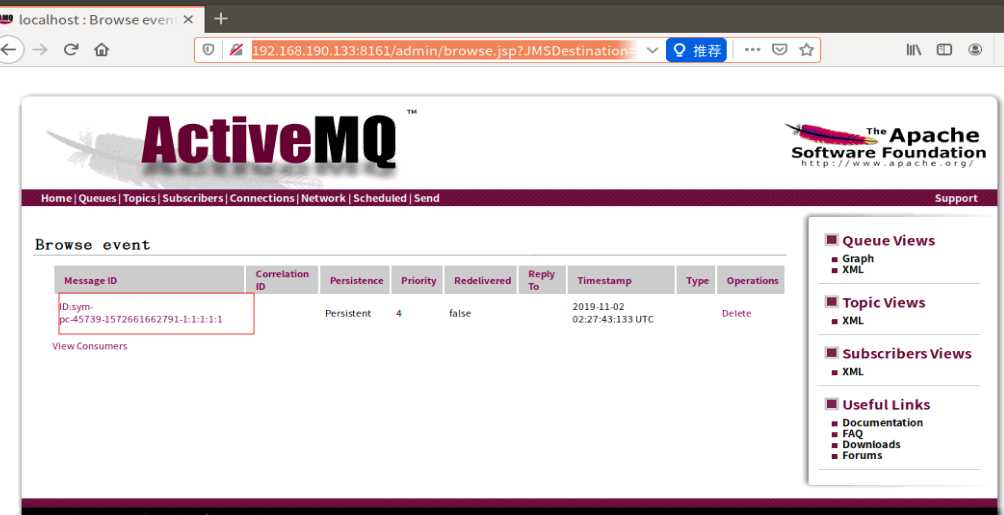Click the Useful Links sidebar heading
Image resolution: width=1004 pixels, height=515 pixels.
pos(886,405)
